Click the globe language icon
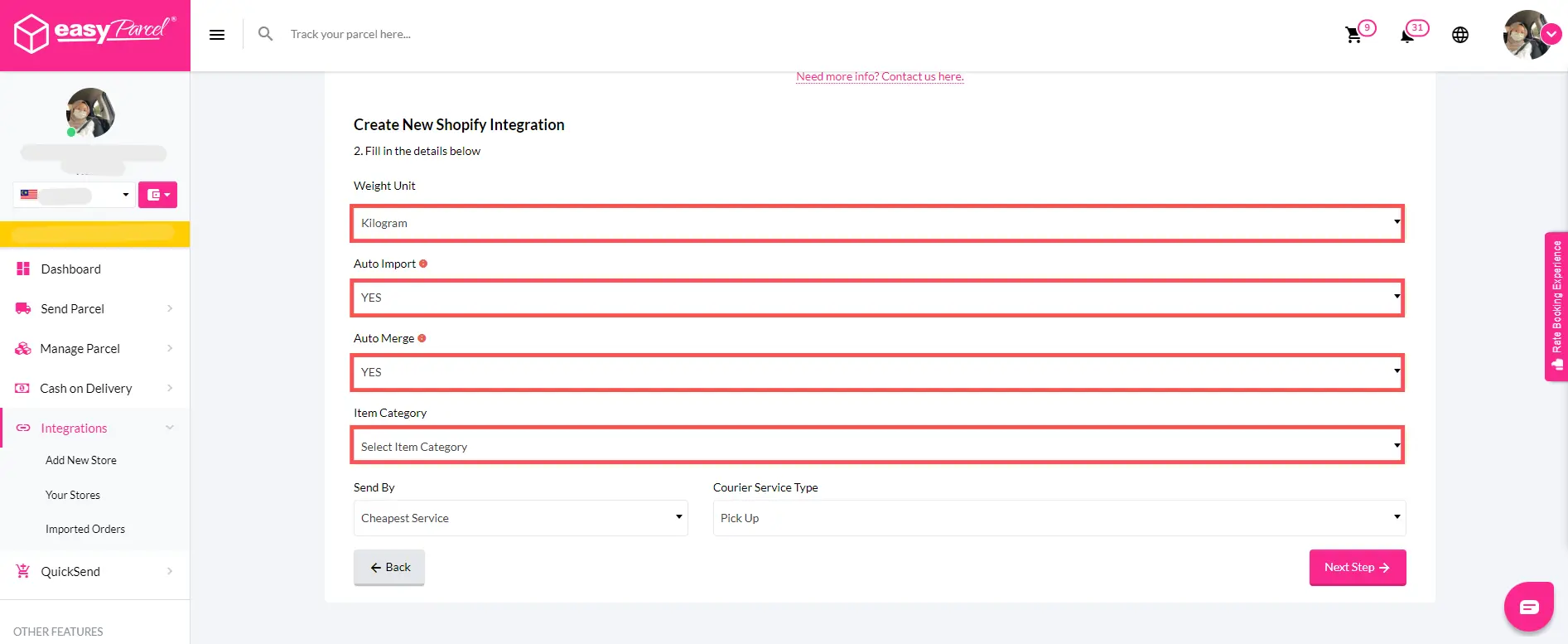The image size is (1568, 644). (1459, 35)
